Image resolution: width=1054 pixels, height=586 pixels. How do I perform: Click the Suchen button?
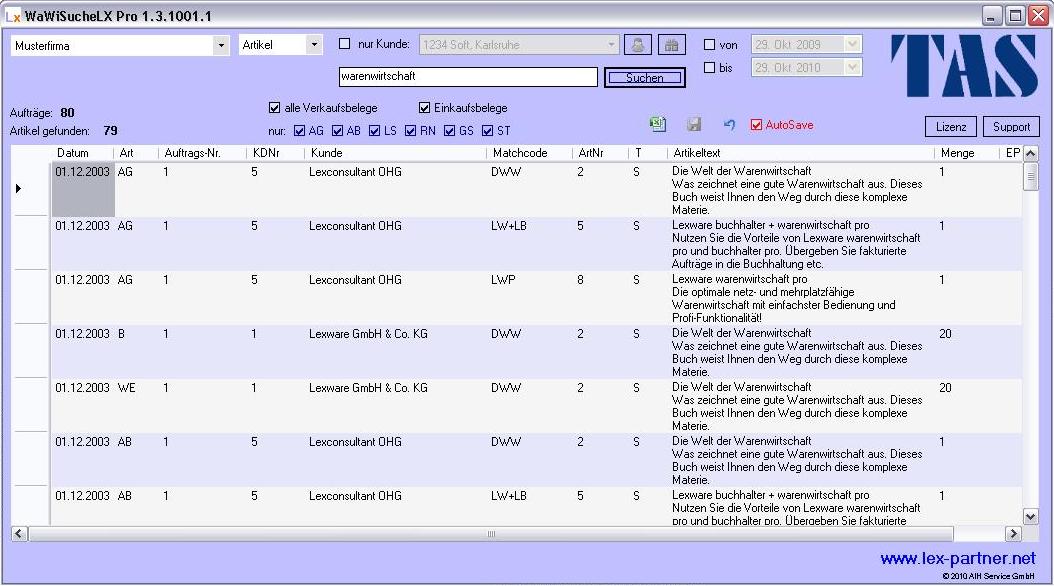tap(645, 78)
